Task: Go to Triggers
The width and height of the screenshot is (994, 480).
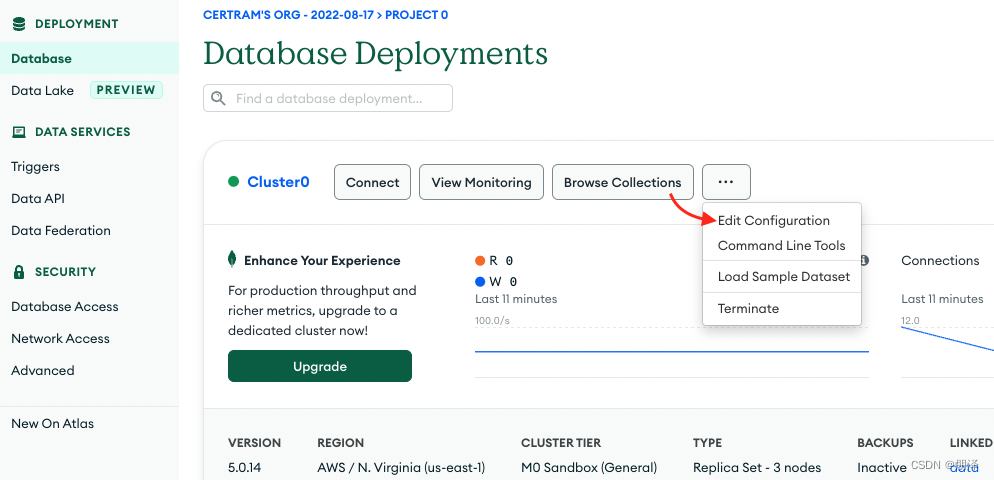Action: point(36,167)
